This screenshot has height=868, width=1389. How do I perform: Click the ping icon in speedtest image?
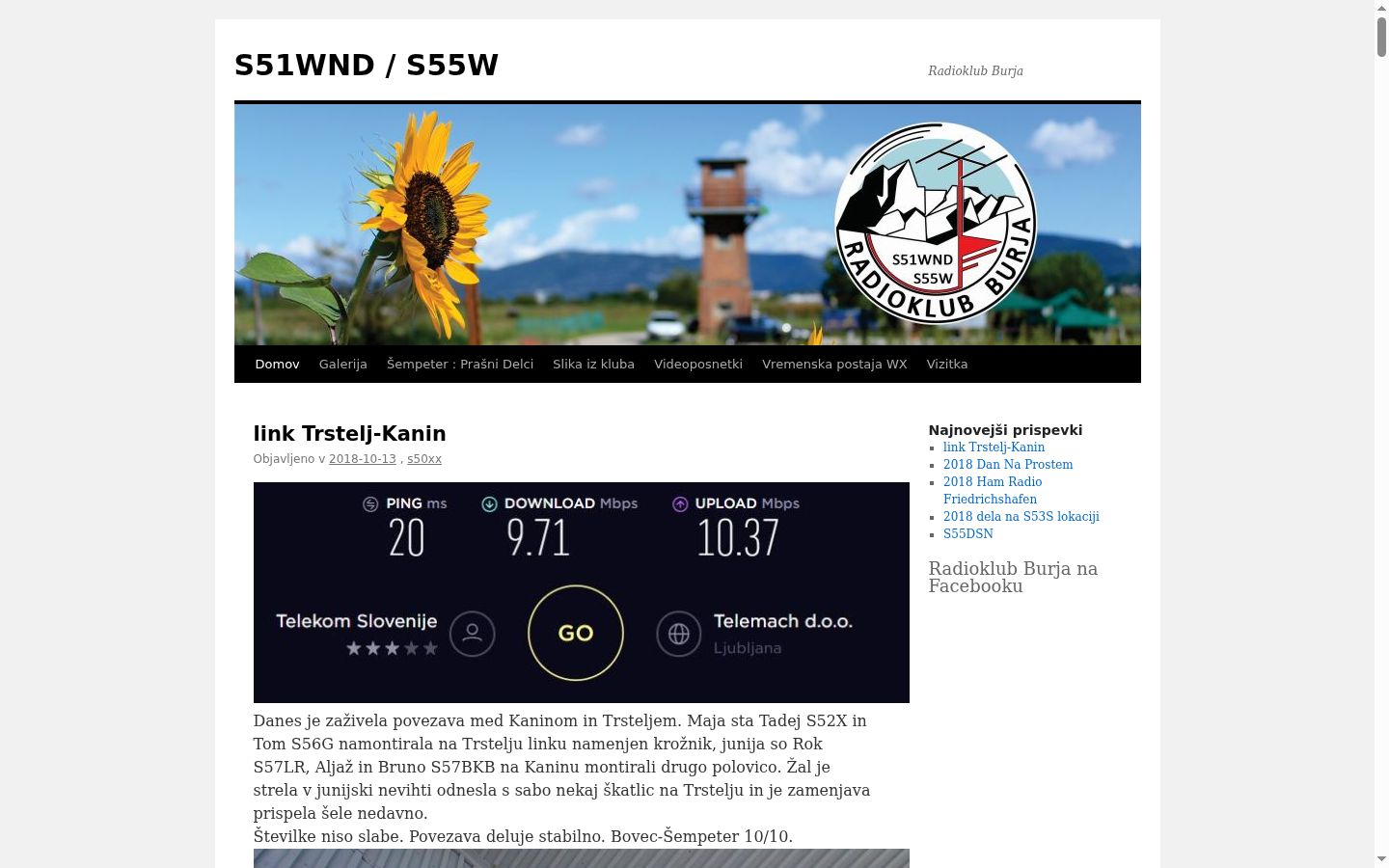pos(370,503)
